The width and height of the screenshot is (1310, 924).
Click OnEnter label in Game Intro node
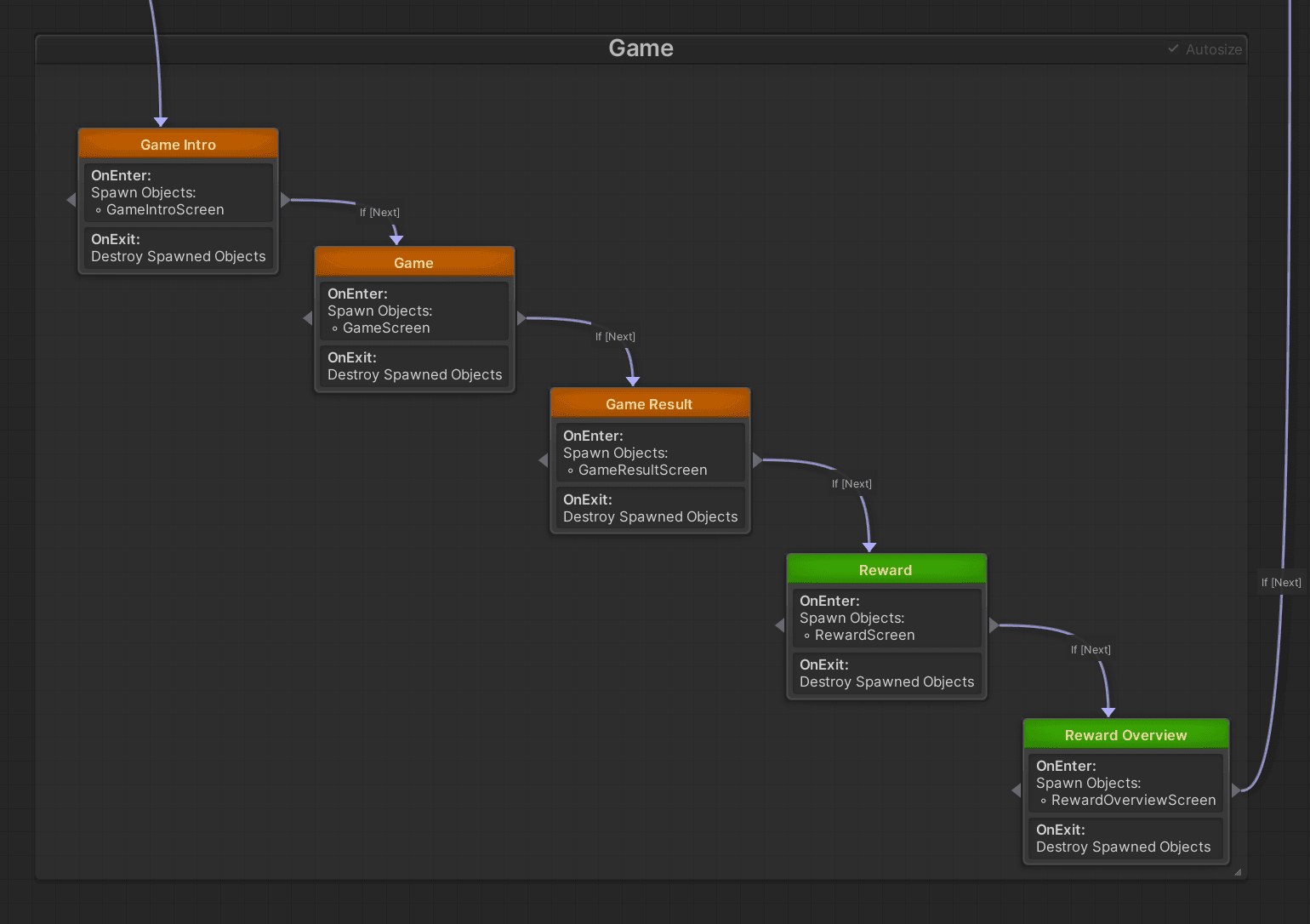pyautogui.click(x=121, y=175)
